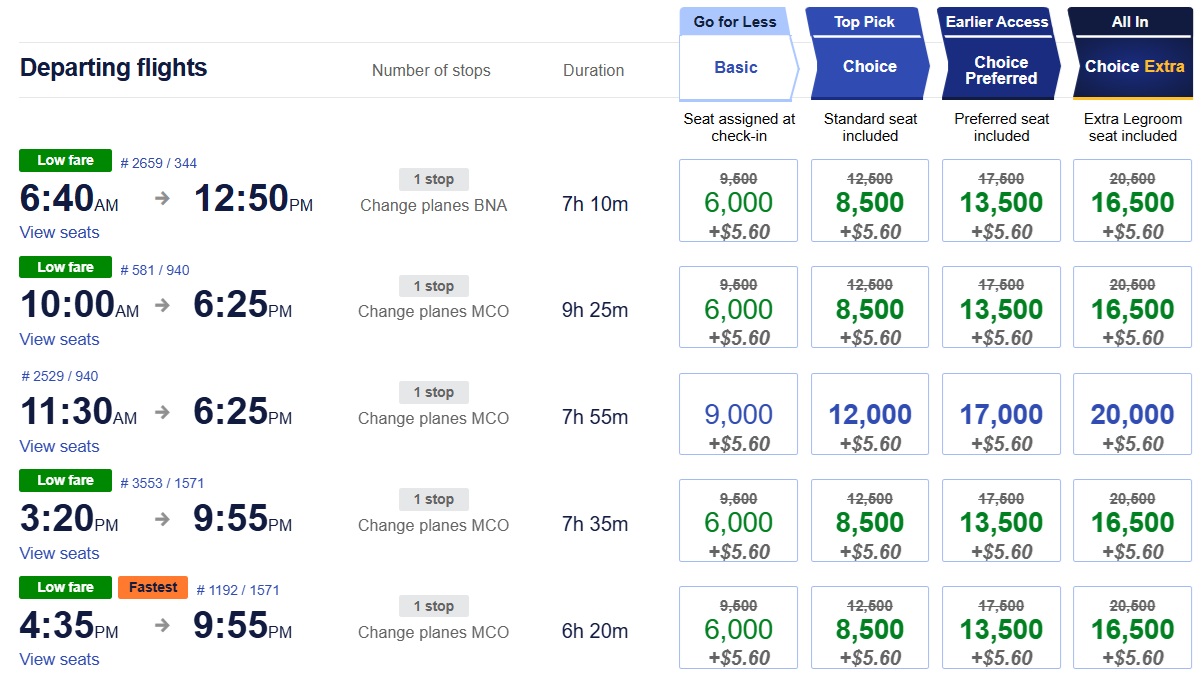The image size is (1203, 687).
Task: Click the Fastest badge on the 4:35 PM flight
Action: tap(152, 587)
